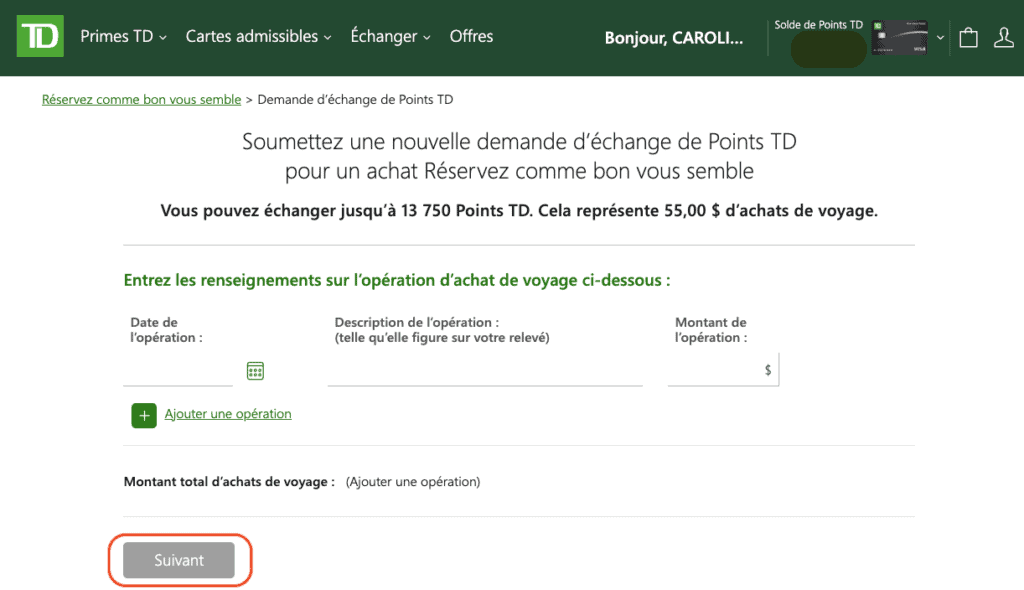The height and width of the screenshot is (590, 1024).
Task: Select the Visa credit card thumbnail
Action: (900, 36)
